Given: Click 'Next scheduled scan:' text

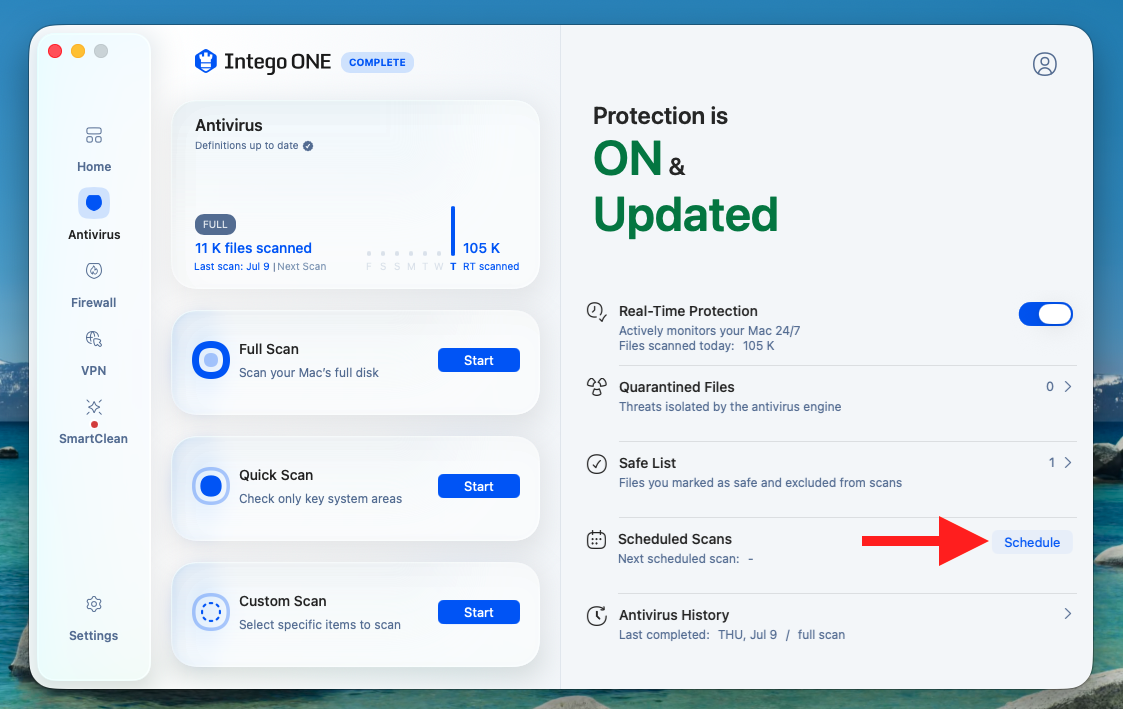Looking at the screenshot, I should click(678, 559).
